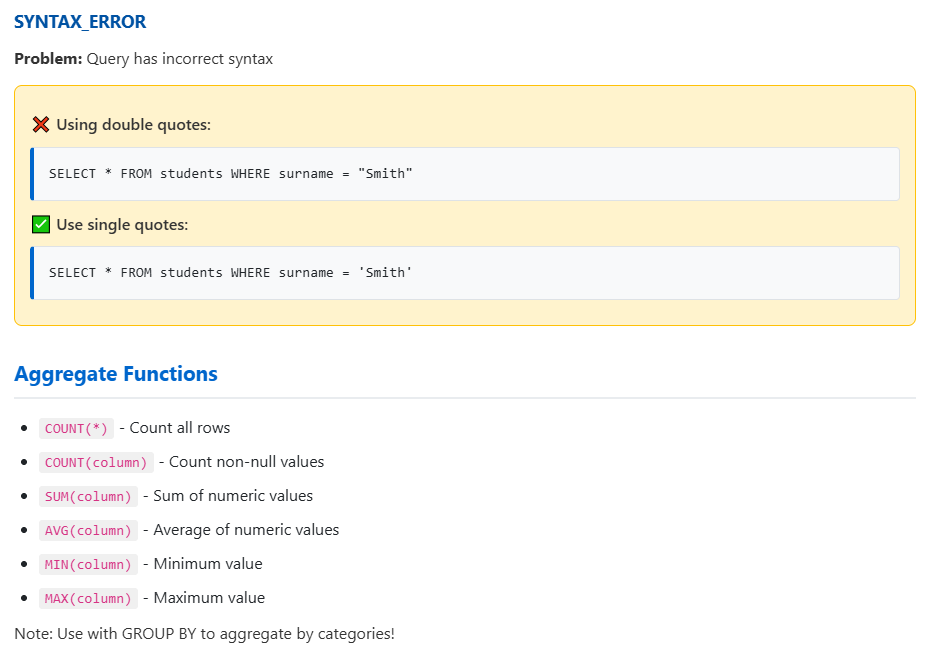Click the code block containing "Smith" in double quotes
932x657 pixels.
coord(465,174)
